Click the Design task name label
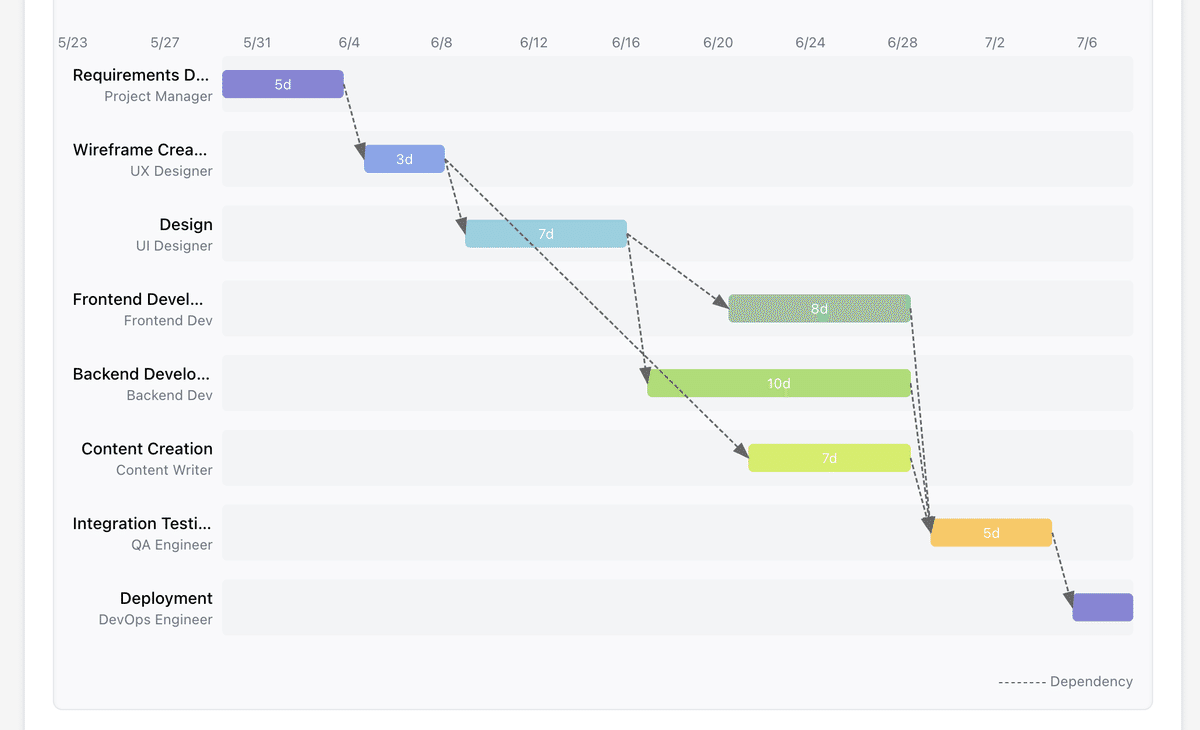 (186, 225)
